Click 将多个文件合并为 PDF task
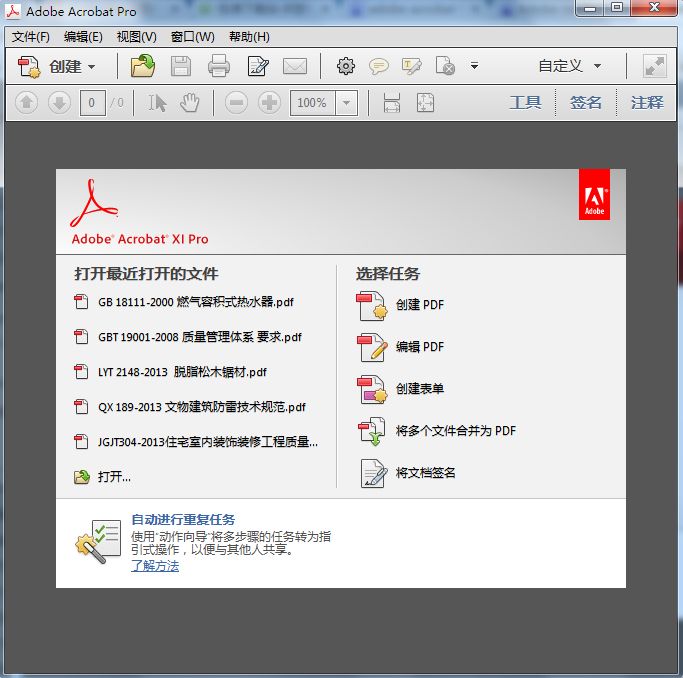This screenshot has height=678, width=683. tap(437, 431)
